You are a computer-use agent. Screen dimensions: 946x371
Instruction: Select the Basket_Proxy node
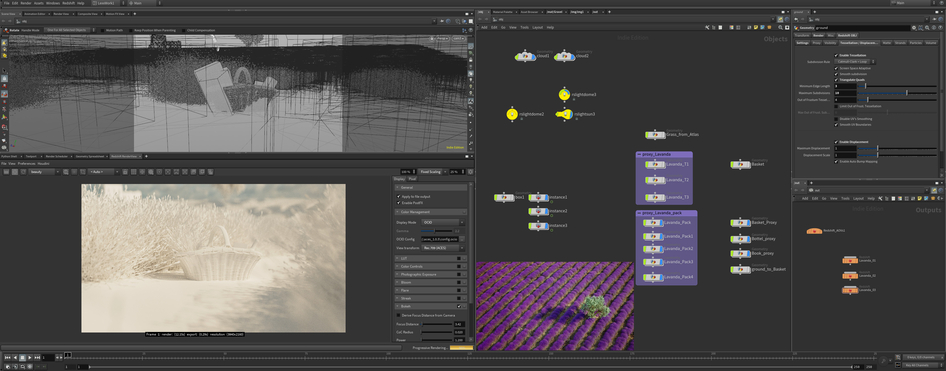click(x=740, y=223)
